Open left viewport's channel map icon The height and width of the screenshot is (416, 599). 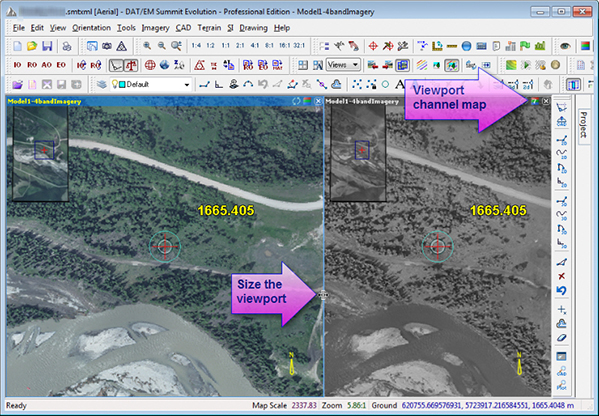pyautogui.click(x=307, y=101)
